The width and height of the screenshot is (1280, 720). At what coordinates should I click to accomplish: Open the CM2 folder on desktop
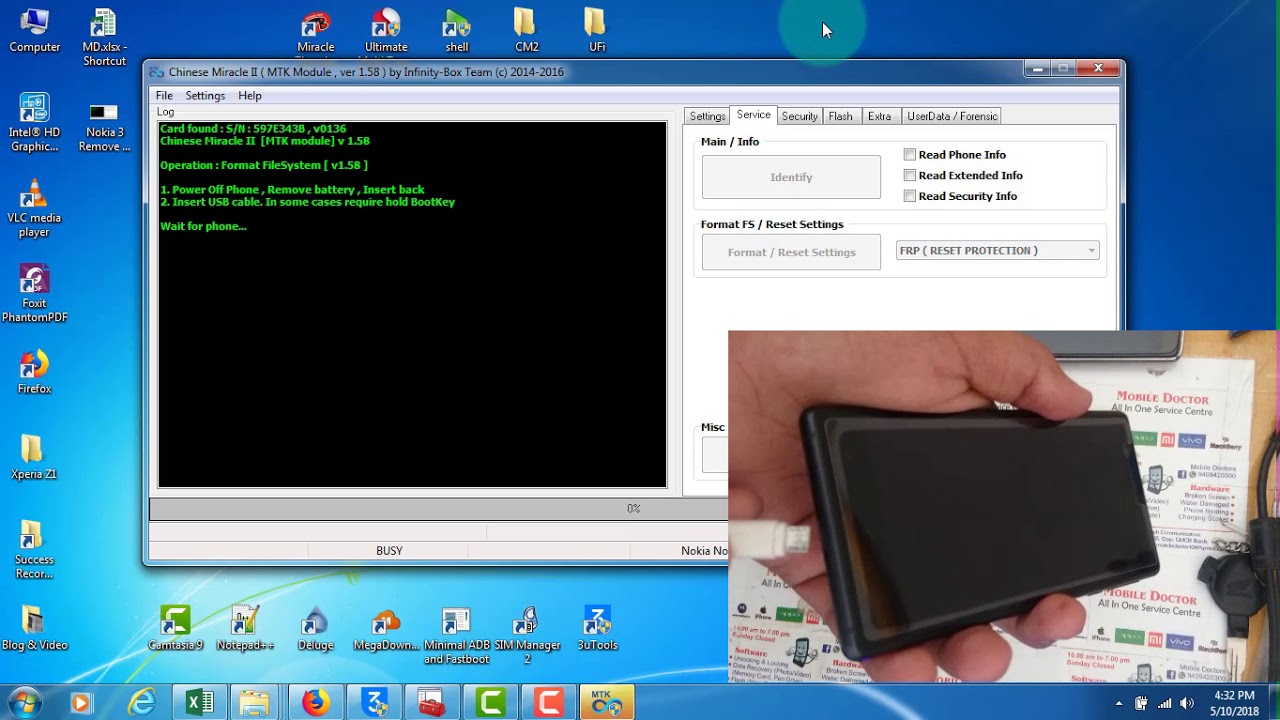coord(527,30)
